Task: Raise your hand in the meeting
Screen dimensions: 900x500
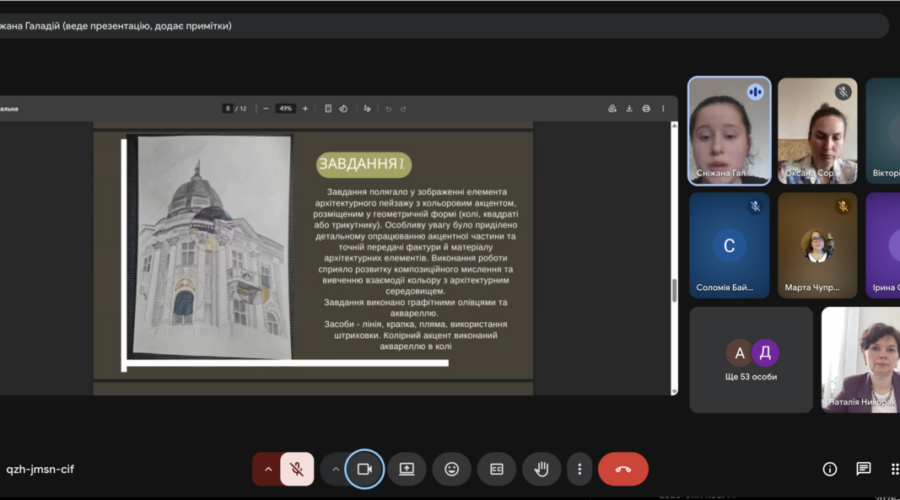Action: coord(541,469)
